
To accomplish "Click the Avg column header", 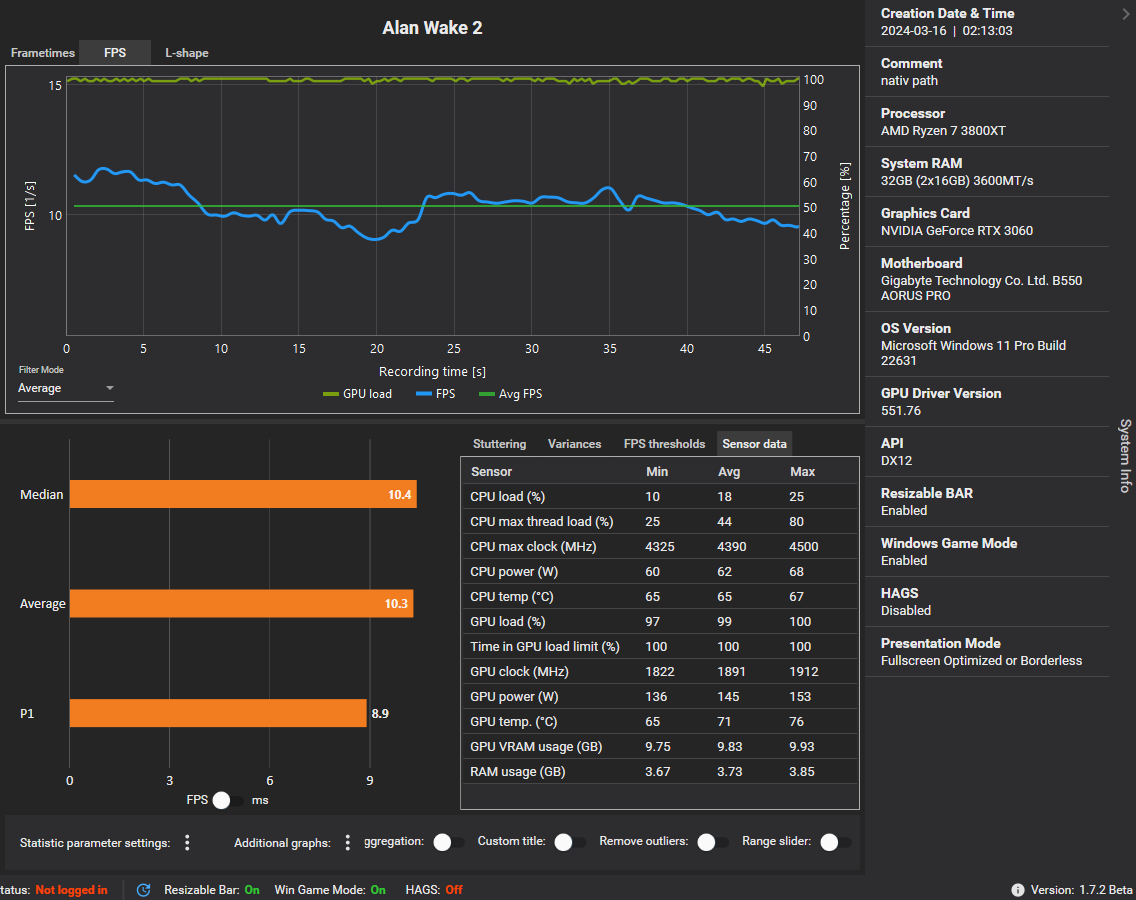I will [729, 472].
